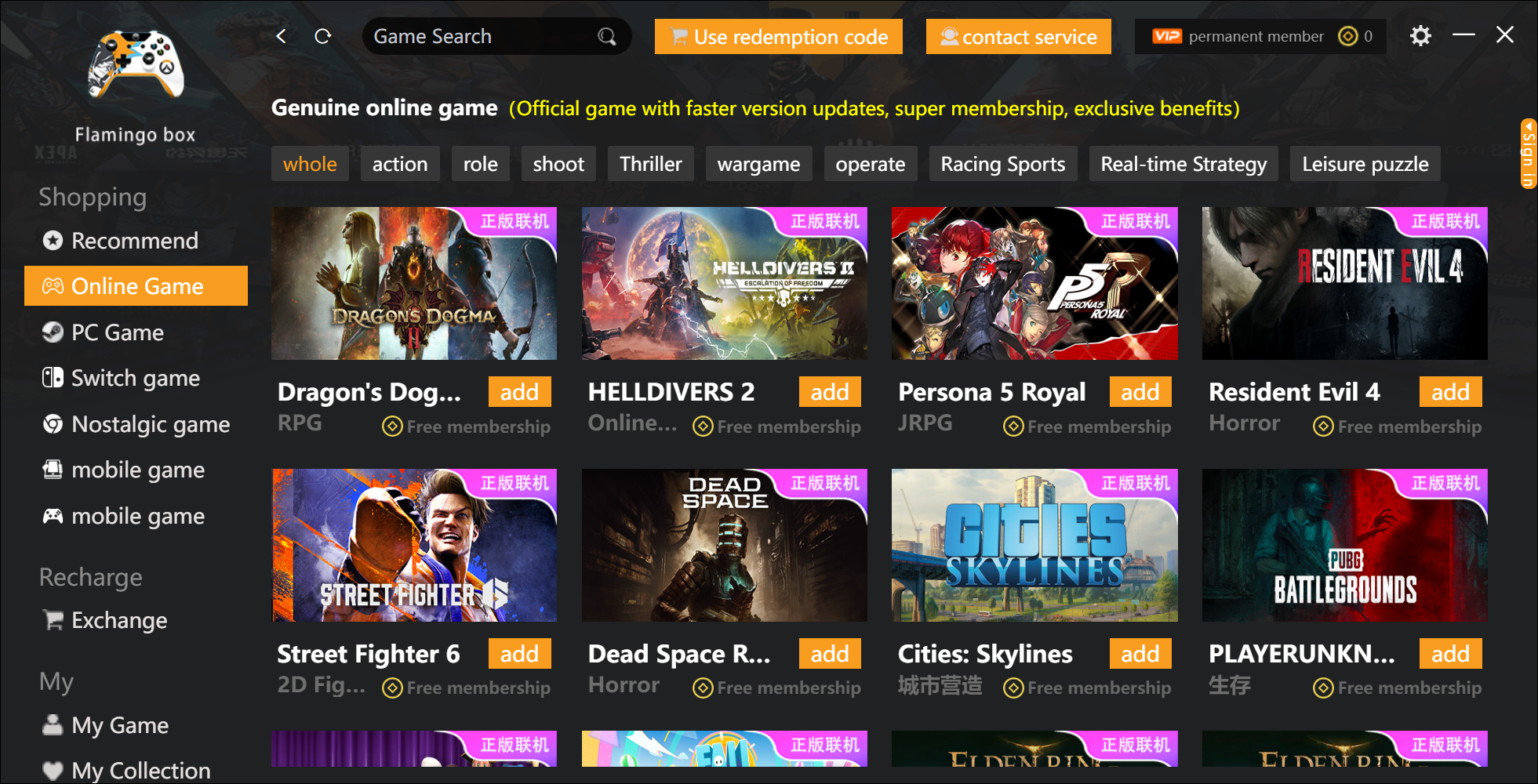1538x784 pixels.
Task: Click Use redemption code button
Action: point(779,37)
